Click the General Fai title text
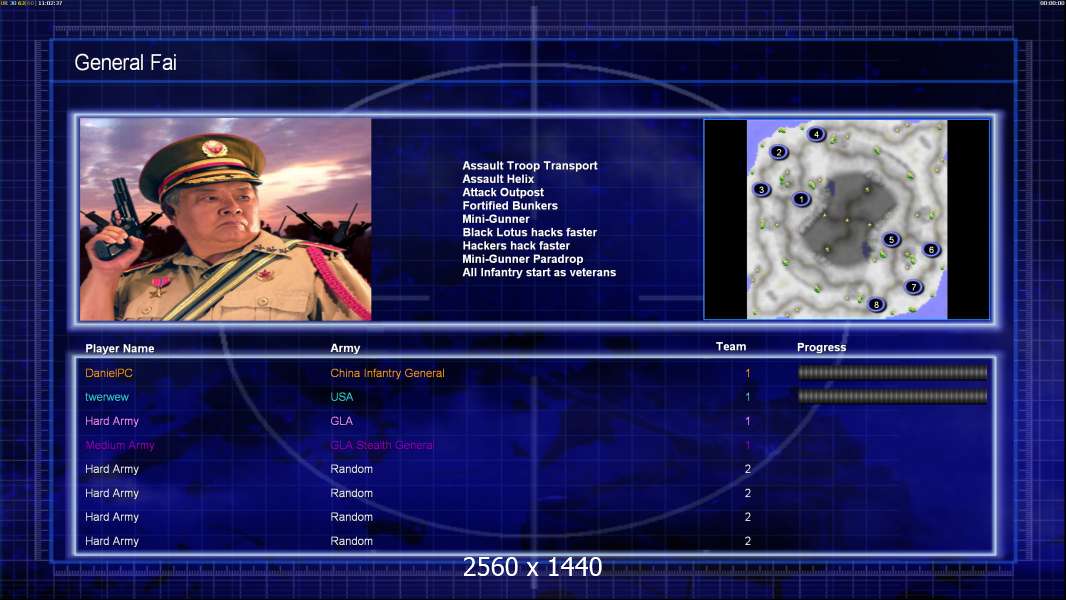Viewport: 1066px width, 600px height. pos(125,63)
